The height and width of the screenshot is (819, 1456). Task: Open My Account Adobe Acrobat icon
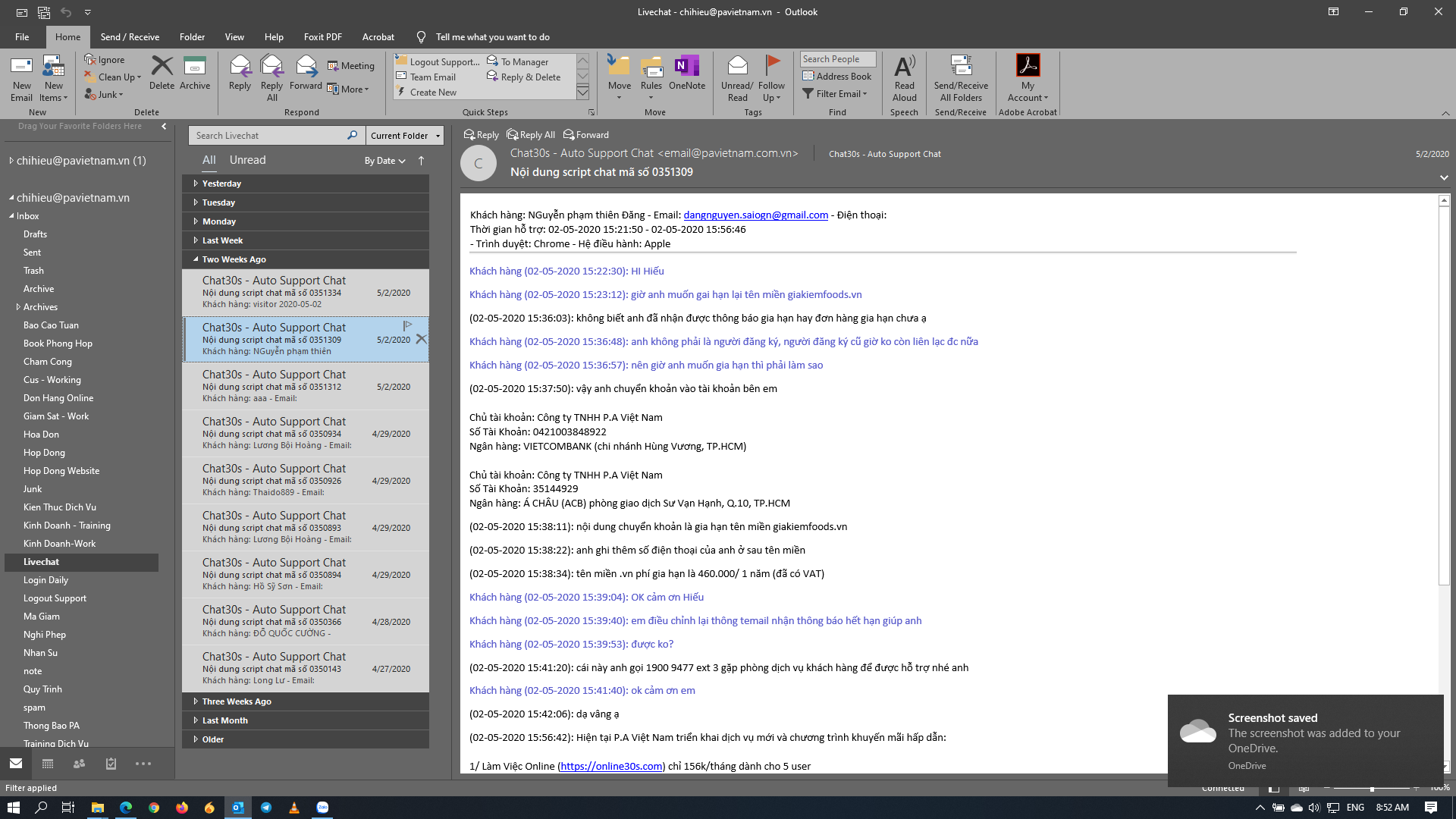coord(1028,78)
